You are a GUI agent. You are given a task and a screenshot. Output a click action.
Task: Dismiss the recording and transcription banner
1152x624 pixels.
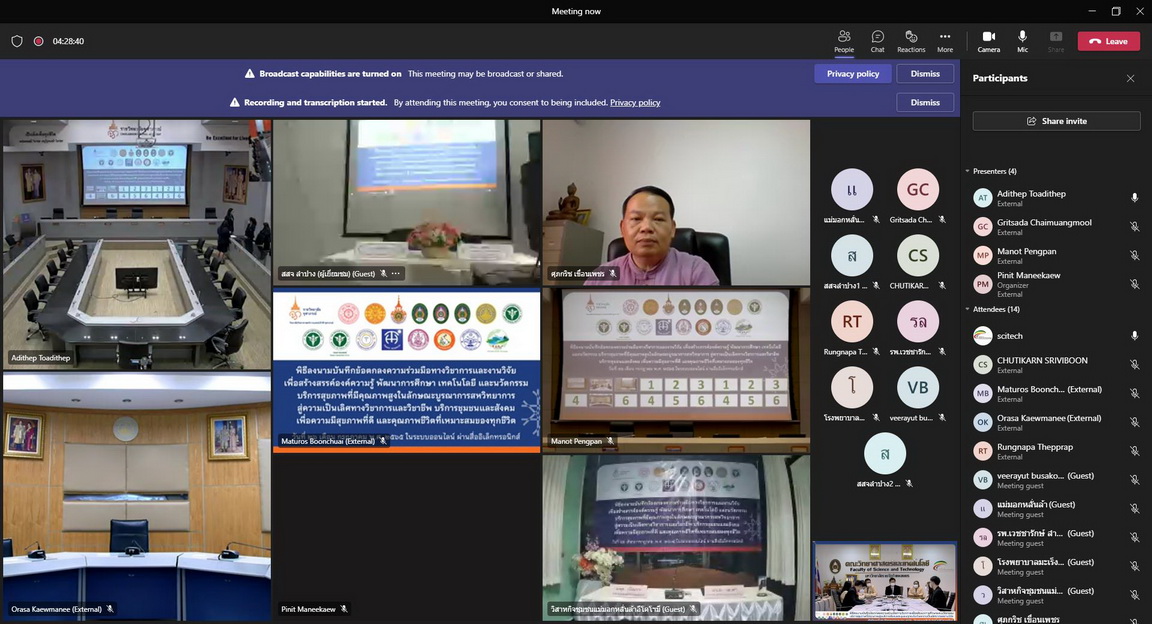click(x=925, y=102)
